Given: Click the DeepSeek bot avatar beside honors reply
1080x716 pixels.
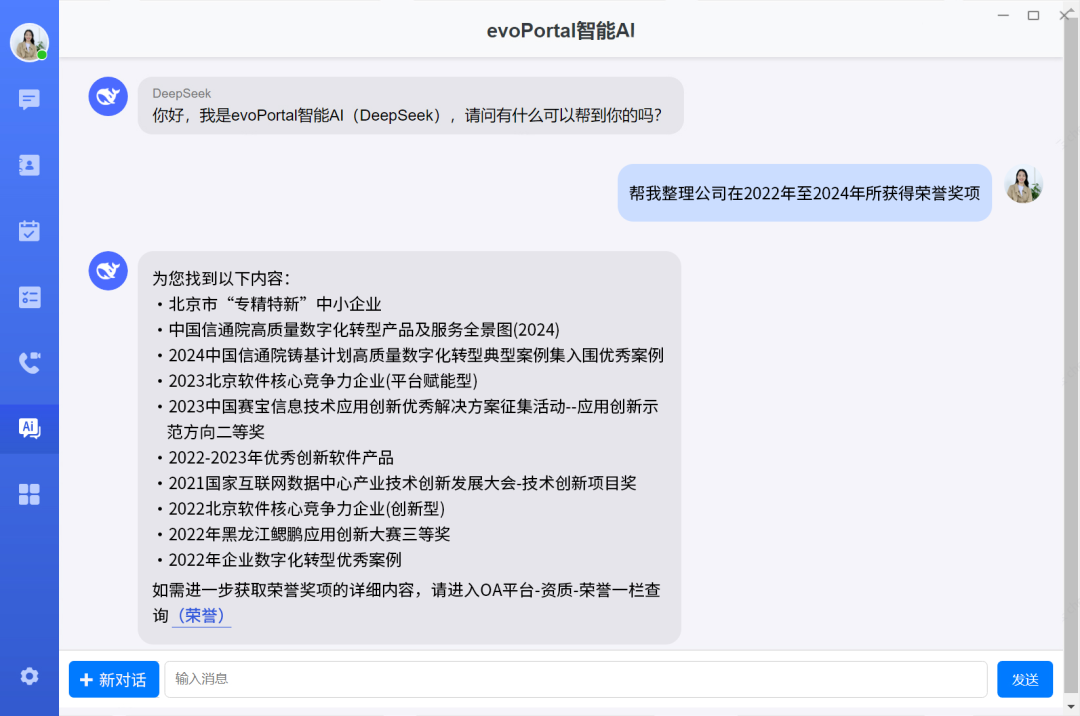Looking at the screenshot, I should pos(108,270).
